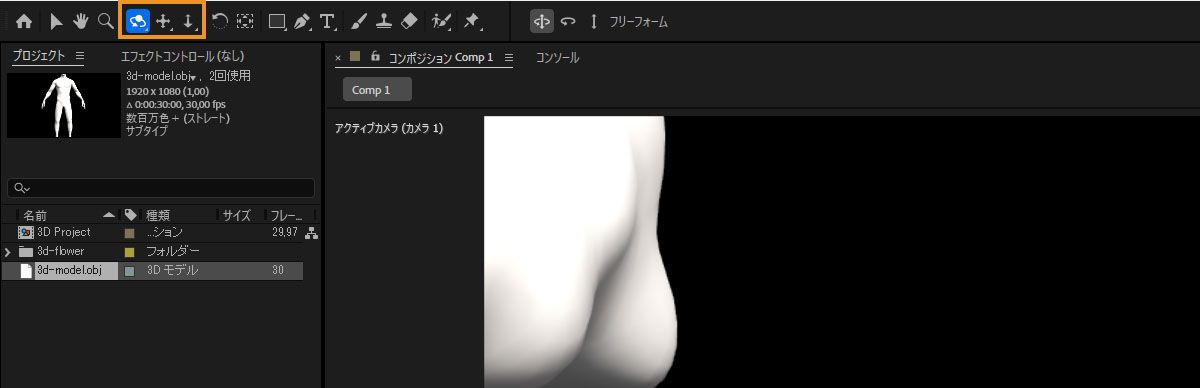Image resolution: width=1200 pixels, height=388 pixels.
Task: Select the Eraser tool
Action: 409,21
